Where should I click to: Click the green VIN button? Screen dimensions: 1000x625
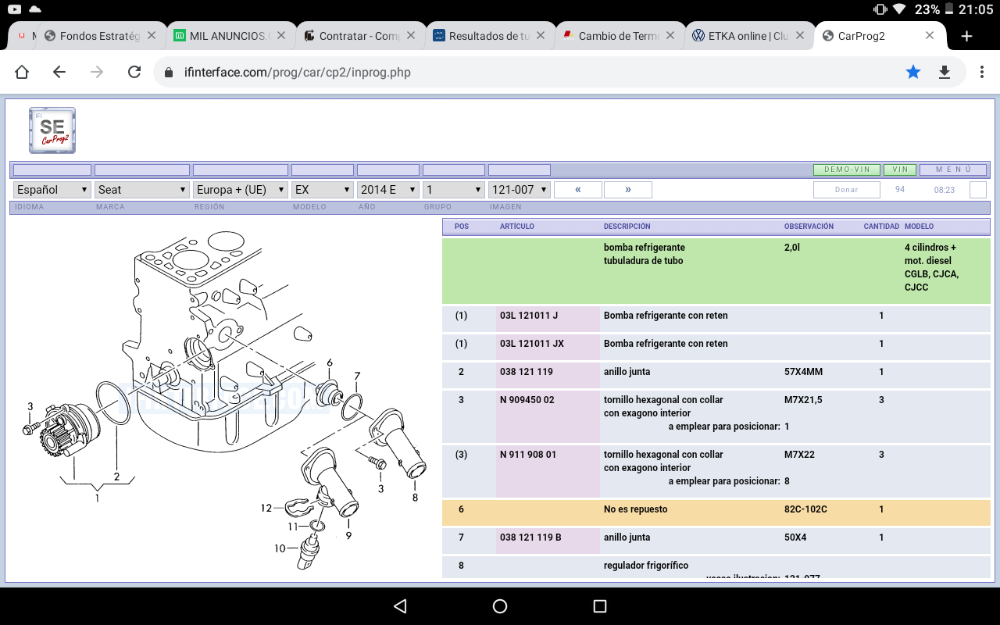(900, 170)
